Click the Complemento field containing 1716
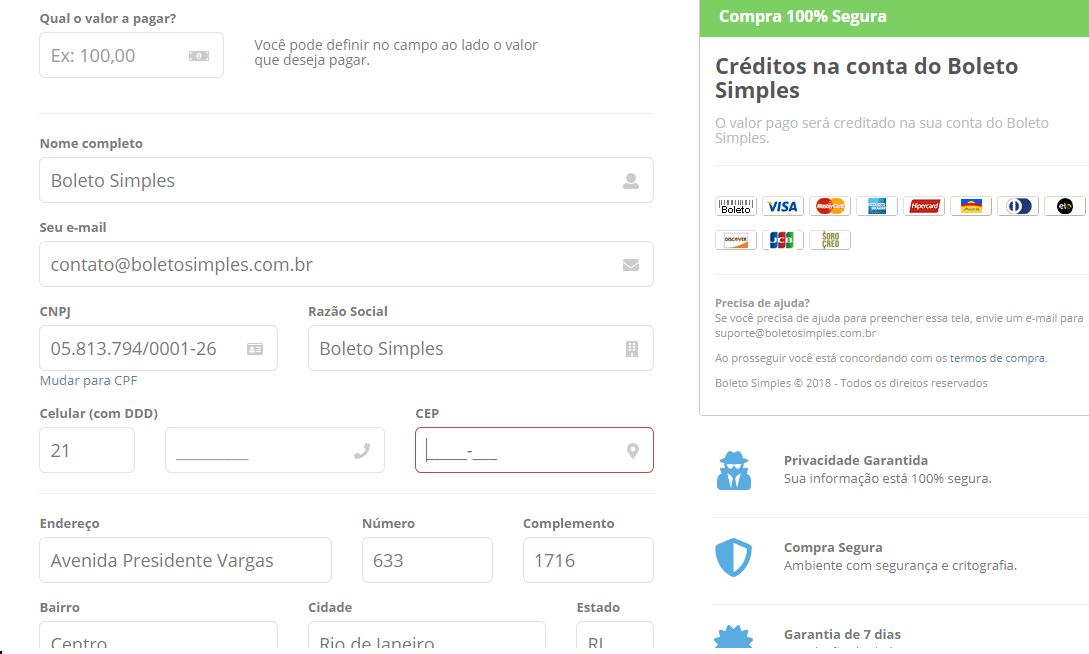Viewport: 1089px width, 654px height. pos(588,560)
